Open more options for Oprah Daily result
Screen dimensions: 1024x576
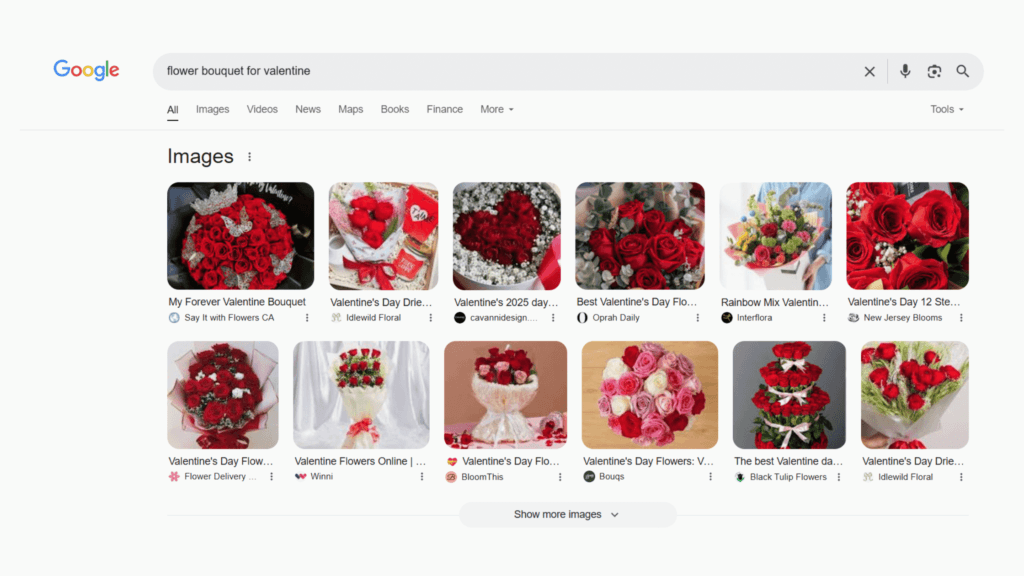(x=697, y=318)
